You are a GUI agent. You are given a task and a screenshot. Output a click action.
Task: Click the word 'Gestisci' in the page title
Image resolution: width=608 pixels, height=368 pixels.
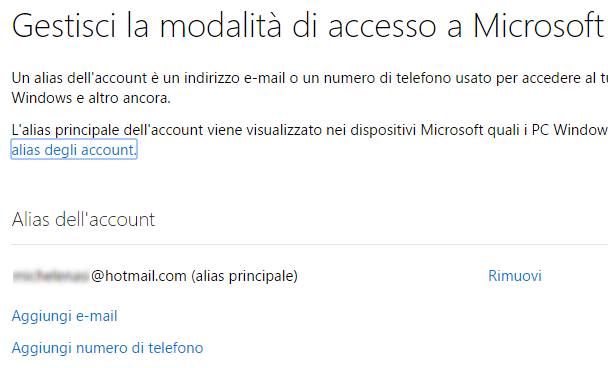pyautogui.click(x=64, y=26)
